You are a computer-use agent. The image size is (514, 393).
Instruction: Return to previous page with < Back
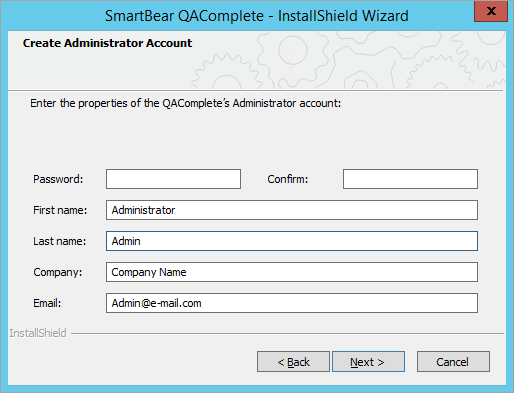[293, 361]
